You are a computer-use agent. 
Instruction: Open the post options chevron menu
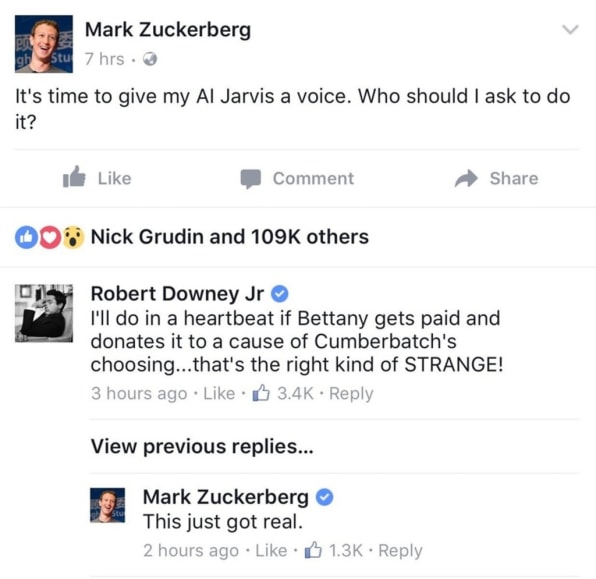(x=570, y=29)
